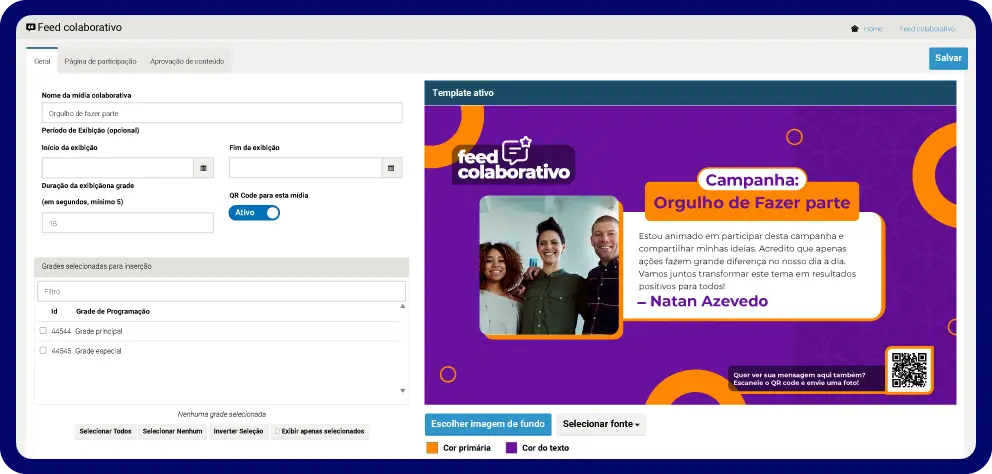Pick the orange Cor primária swatch
The width and height of the screenshot is (992, 474).
pyautogui.click(x=432, y=448)
